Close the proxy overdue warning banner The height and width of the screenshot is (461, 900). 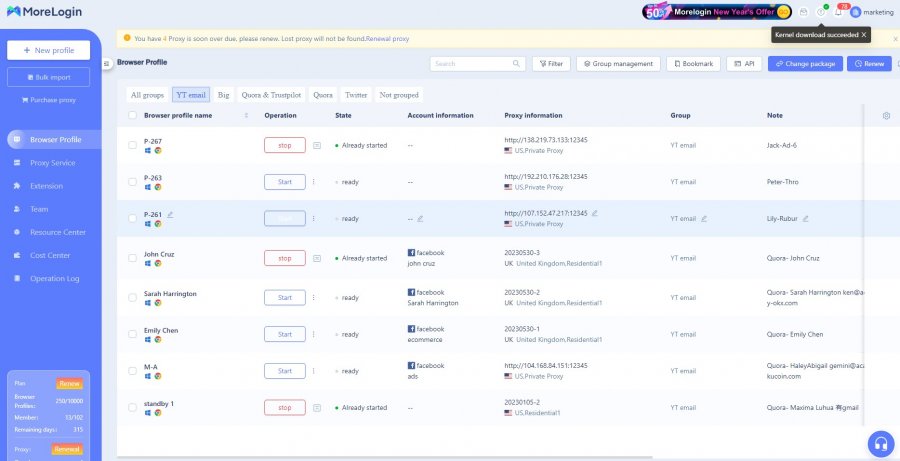(x=895, y=39)
